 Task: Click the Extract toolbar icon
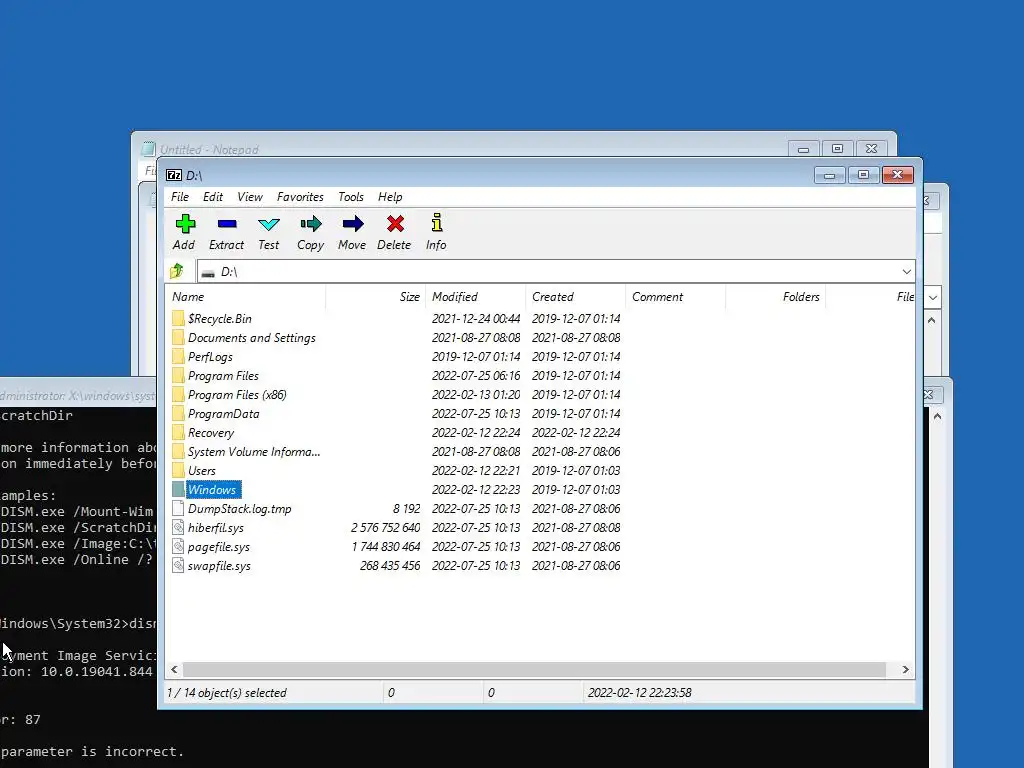pyautogui.click(x=227, y=224)
